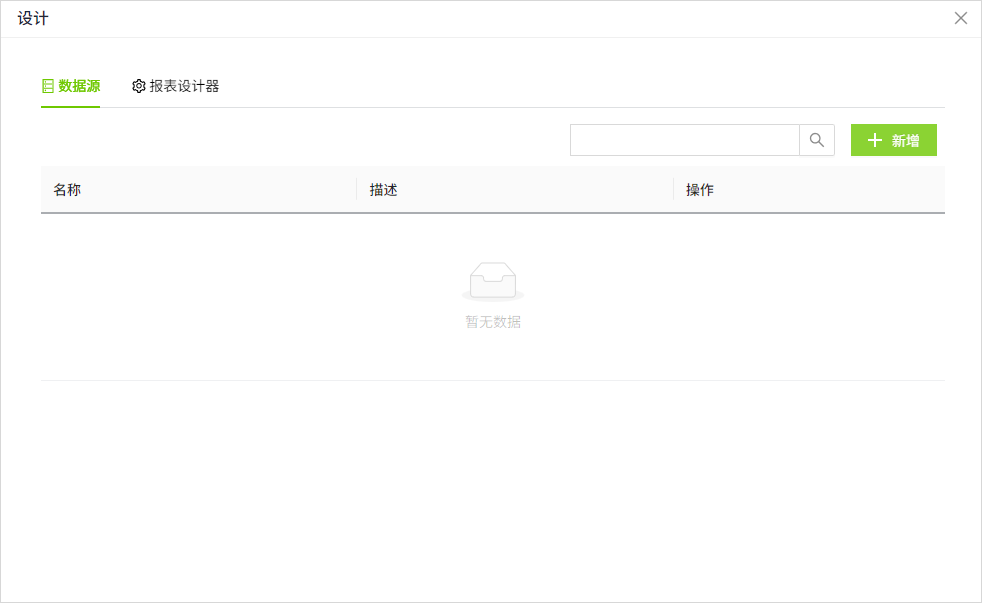This screenshot has width=982, height=603.
Task: Click divider between 描述 and 操作 columns
Action: tap(673, 190)
